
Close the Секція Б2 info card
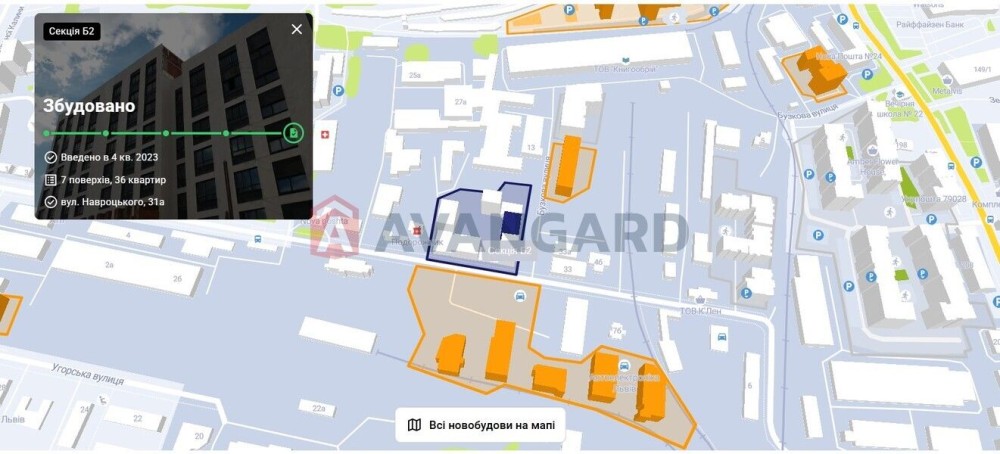[x=297, y=29]
